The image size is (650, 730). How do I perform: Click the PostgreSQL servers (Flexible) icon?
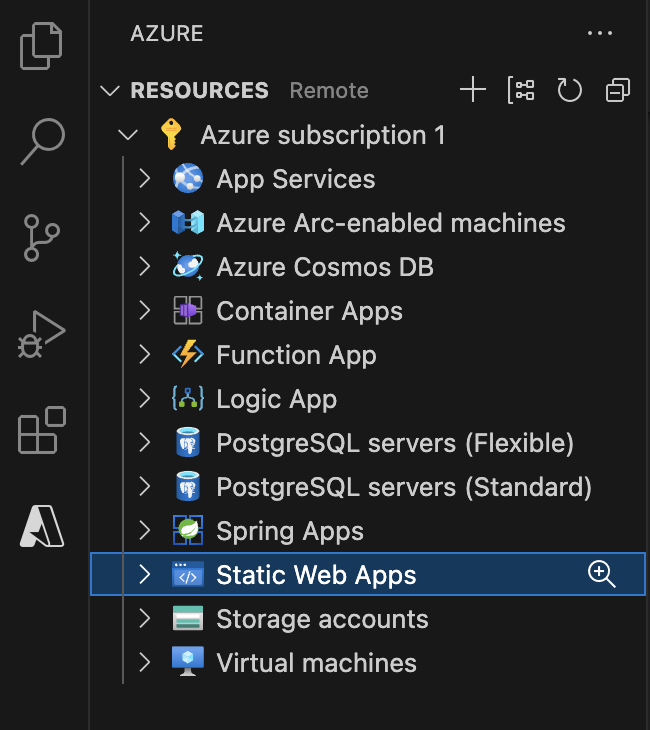click(188, 442)
